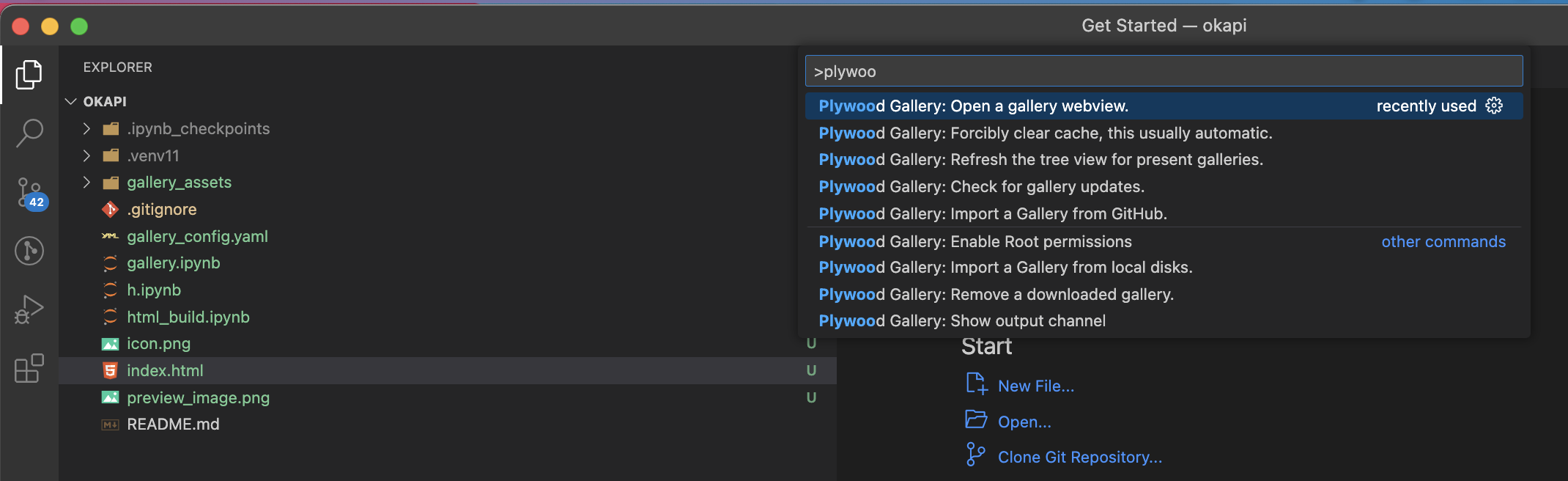Click the Open folder icon under Start
This screenshot has height=481, width=1568.
[x=976, y=419]
